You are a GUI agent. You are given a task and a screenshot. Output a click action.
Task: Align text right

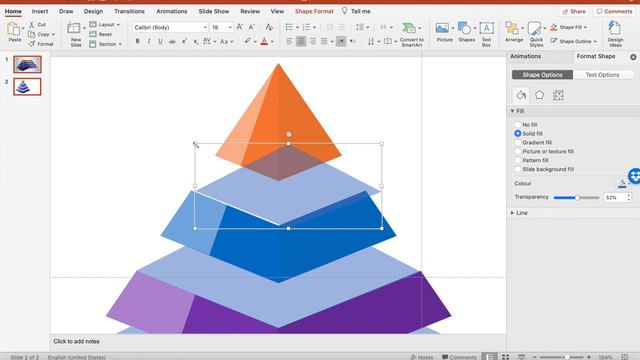click(x=313, y=41)
